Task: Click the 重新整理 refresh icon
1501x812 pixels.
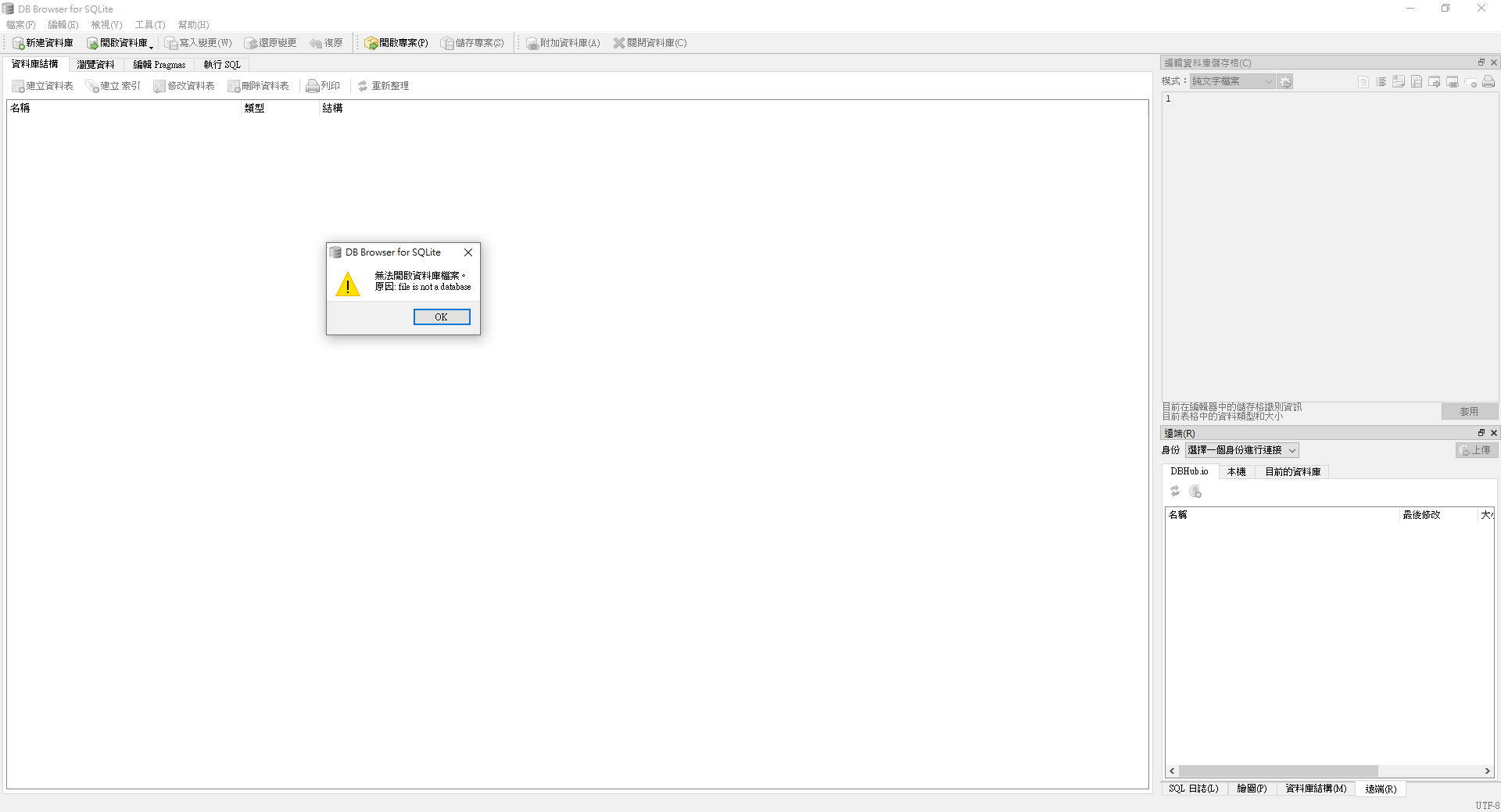Action: click(363, 86)
